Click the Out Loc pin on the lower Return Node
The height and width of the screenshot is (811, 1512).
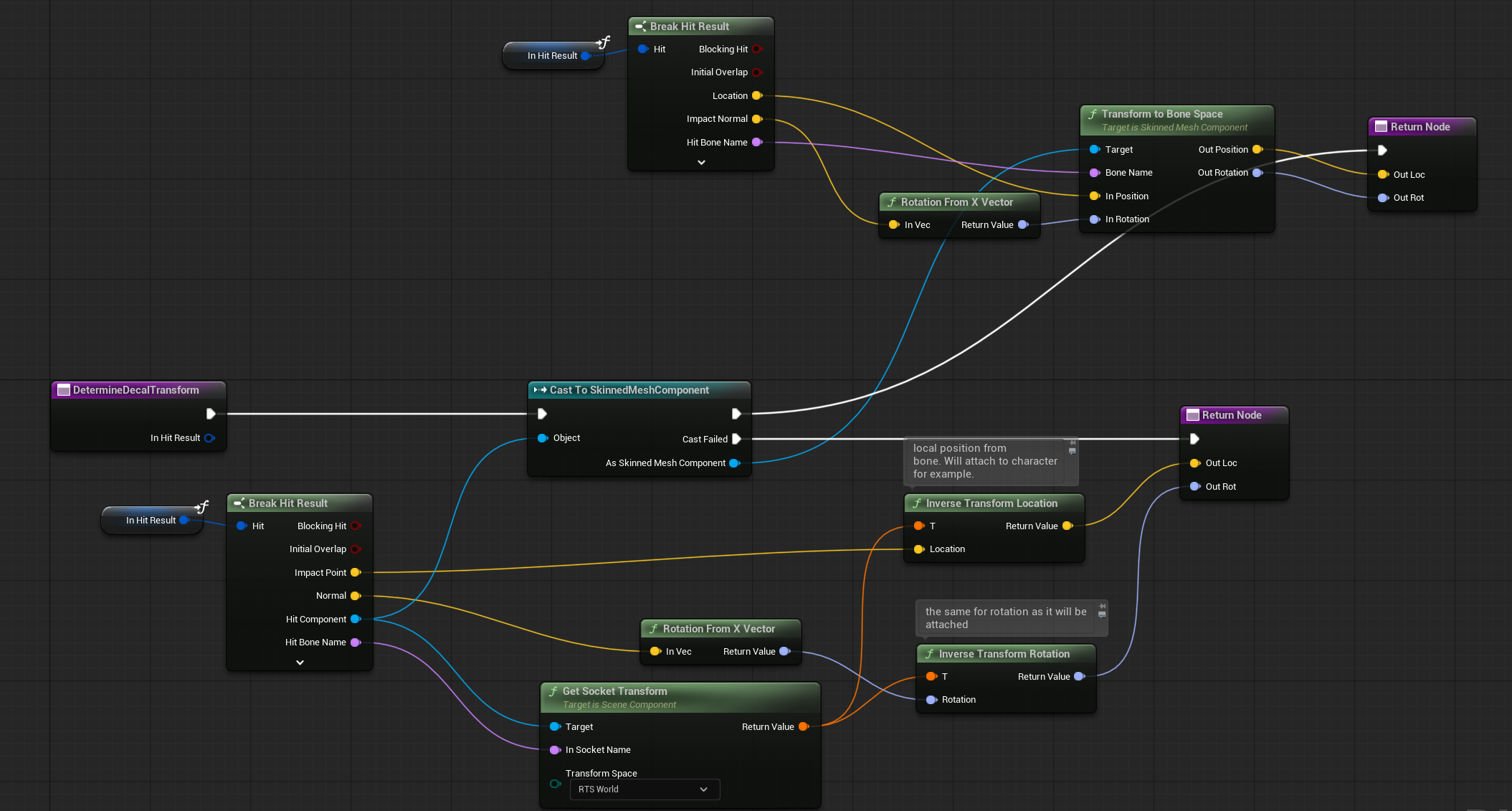1195,463
